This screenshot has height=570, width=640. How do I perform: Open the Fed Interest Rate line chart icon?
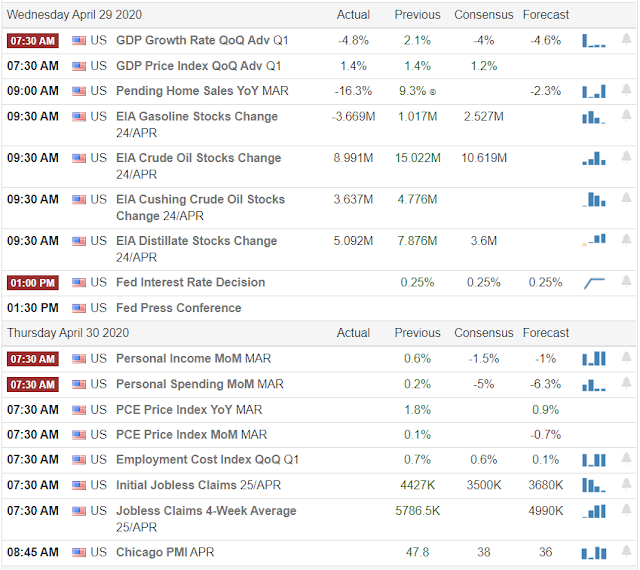click(x=594, y=283)
